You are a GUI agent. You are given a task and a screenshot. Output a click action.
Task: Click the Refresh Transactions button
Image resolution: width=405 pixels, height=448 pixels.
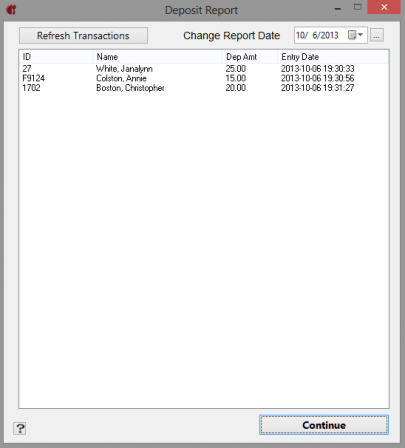coord(83,35)
